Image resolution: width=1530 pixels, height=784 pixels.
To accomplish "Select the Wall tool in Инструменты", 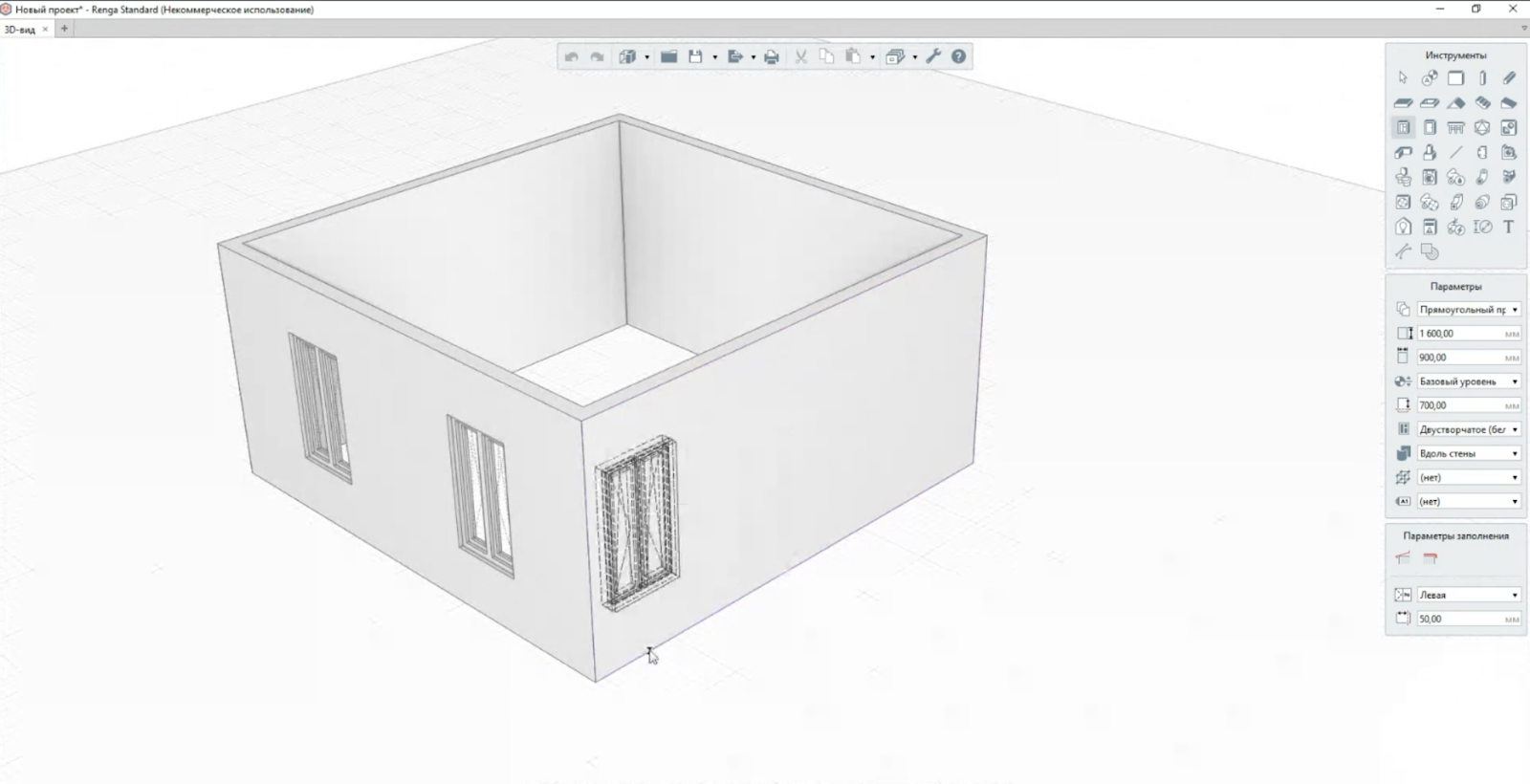I will coord(1455,78).
